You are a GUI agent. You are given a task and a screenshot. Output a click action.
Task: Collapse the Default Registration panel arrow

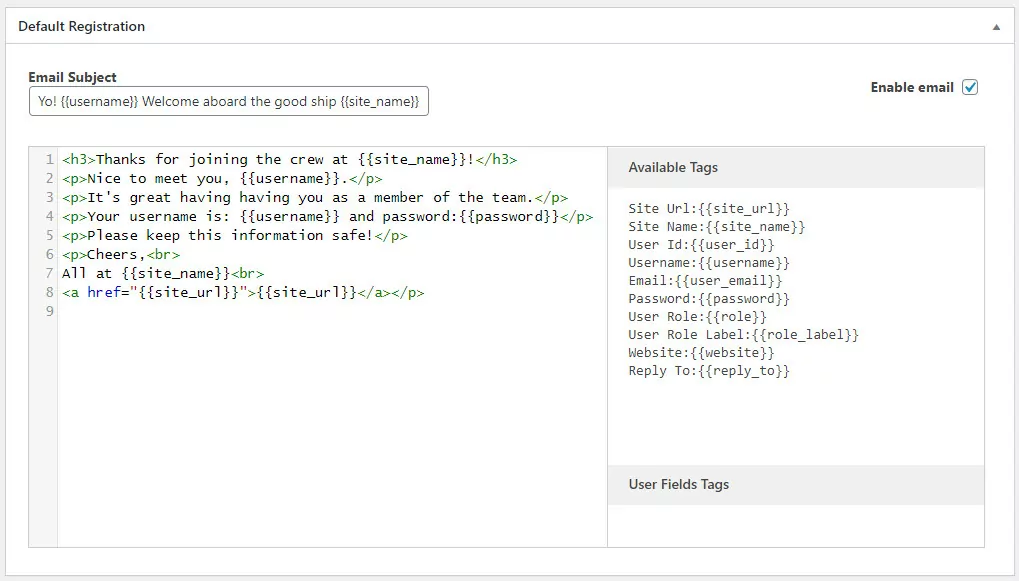coord(996,27)
